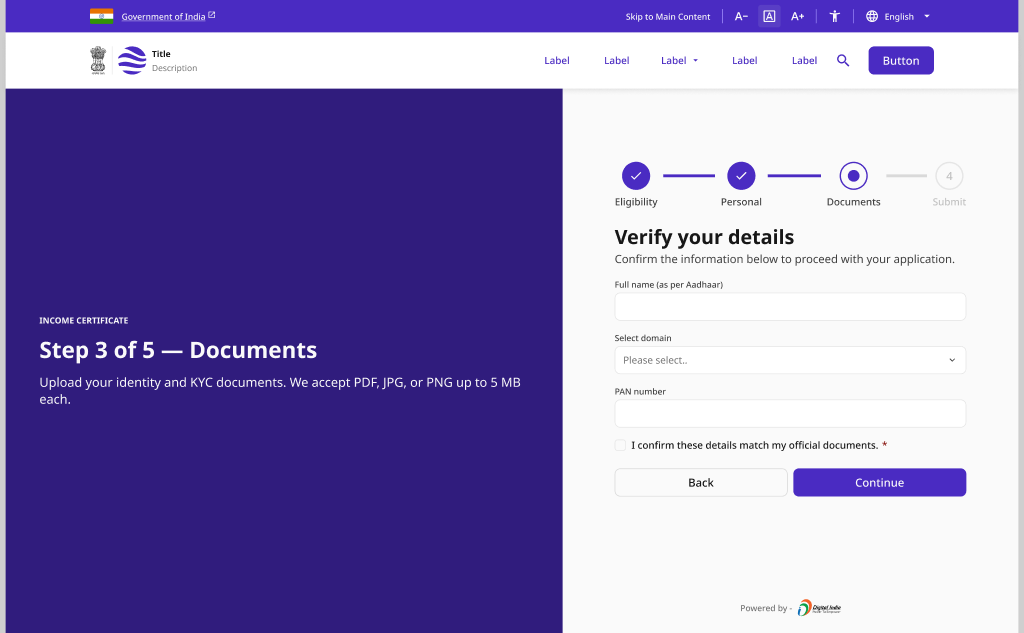Click the globe language icon
Image resolution: width=1024 pixels, height=633 pixels.
tap(871, 16)
